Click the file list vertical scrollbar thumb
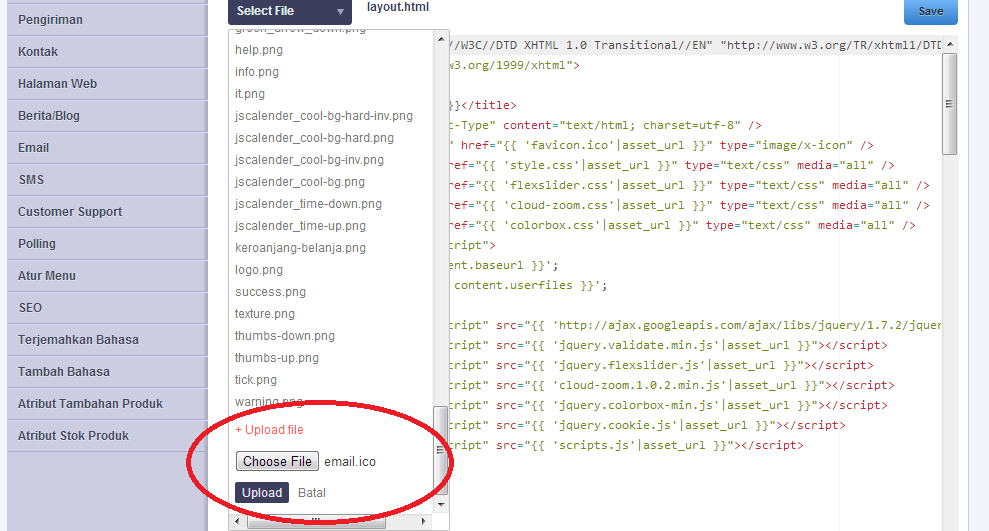 coord(441,450)
